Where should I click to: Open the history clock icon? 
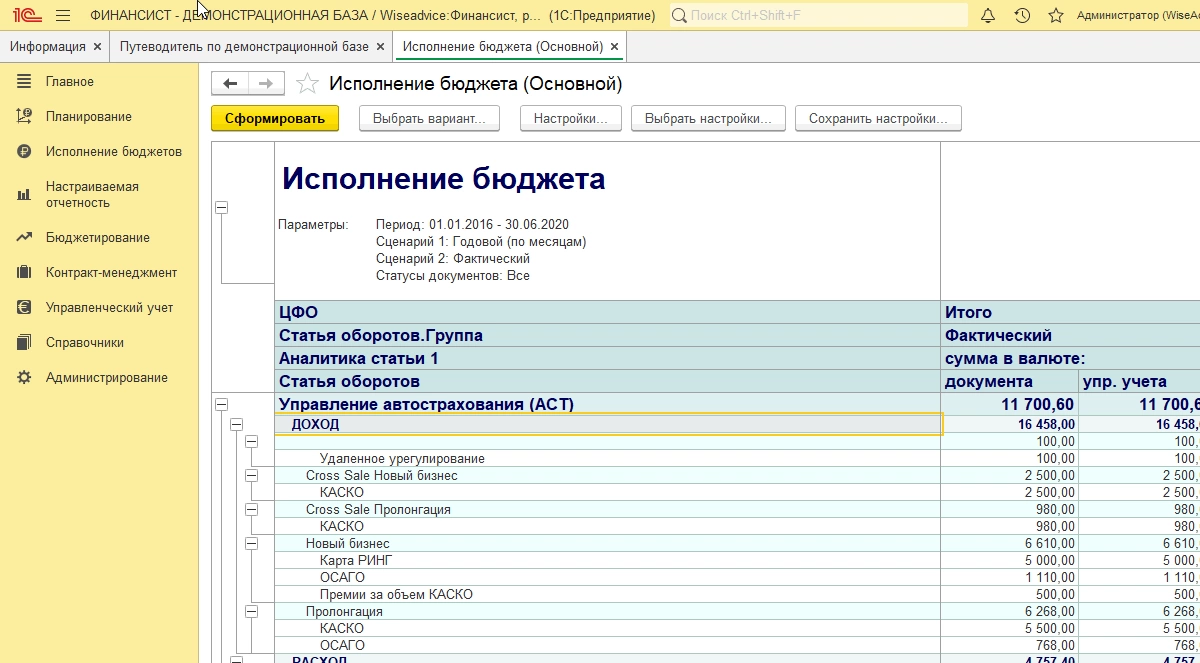(1022, 16)
